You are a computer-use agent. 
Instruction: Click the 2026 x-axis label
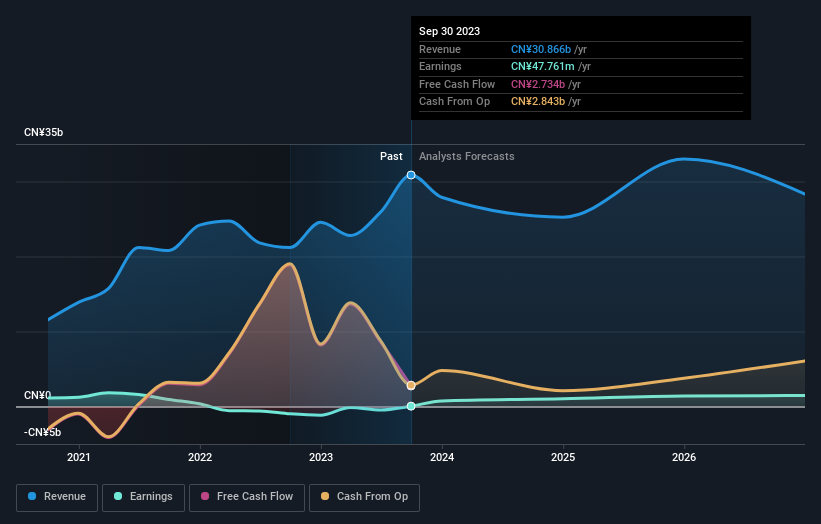[x=684, y=457]
